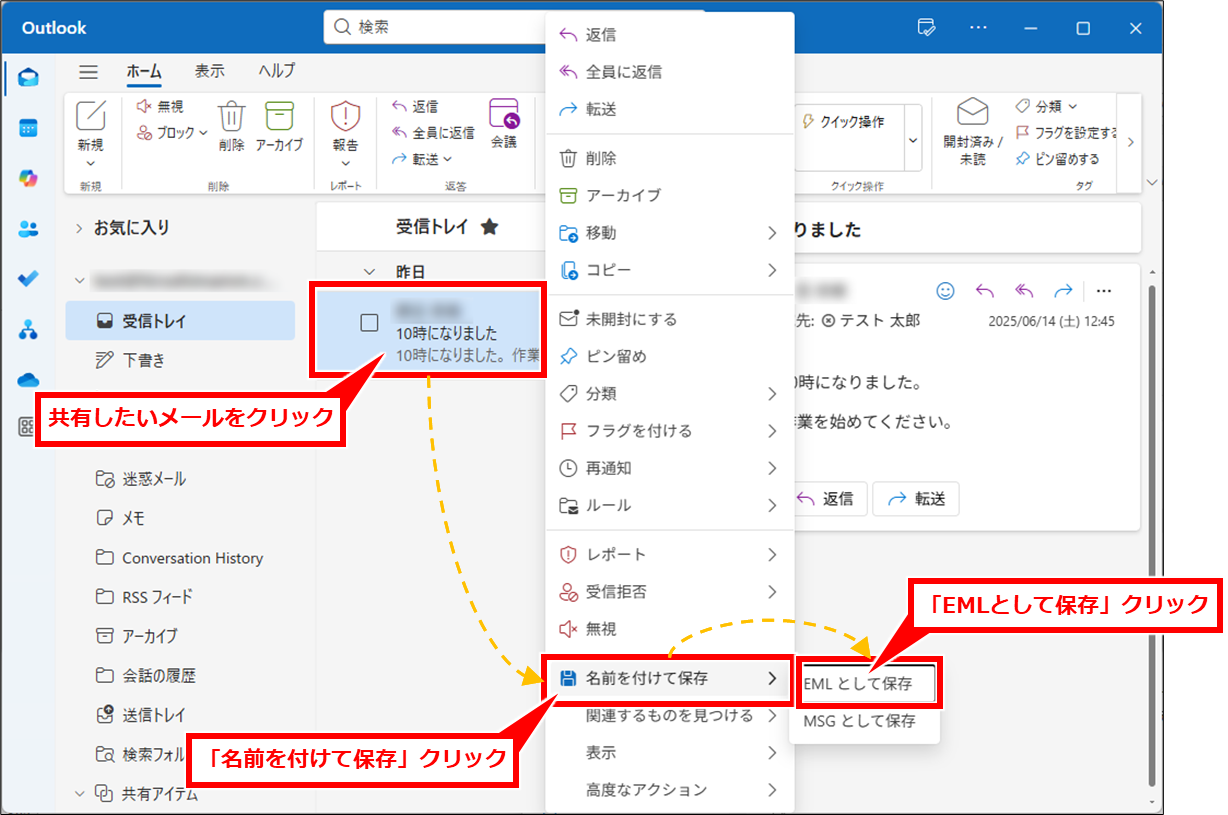Click reply-all icon in message header
Screen dimensions: 1228x815
pyautogui.click(x=1024, y=291)
